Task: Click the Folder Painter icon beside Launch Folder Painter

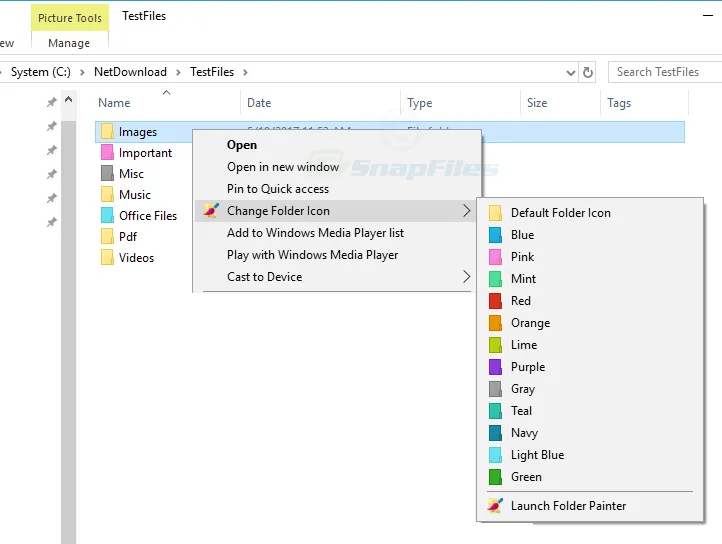Action: point(495,506)
